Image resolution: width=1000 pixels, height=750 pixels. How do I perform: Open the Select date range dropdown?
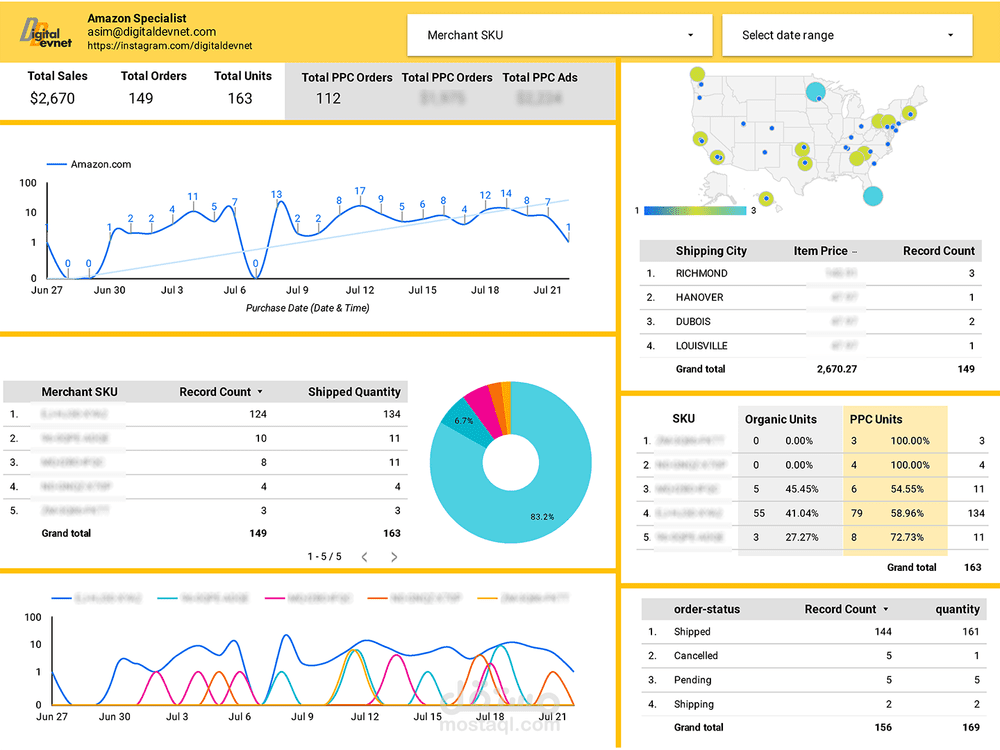(847, 35)
